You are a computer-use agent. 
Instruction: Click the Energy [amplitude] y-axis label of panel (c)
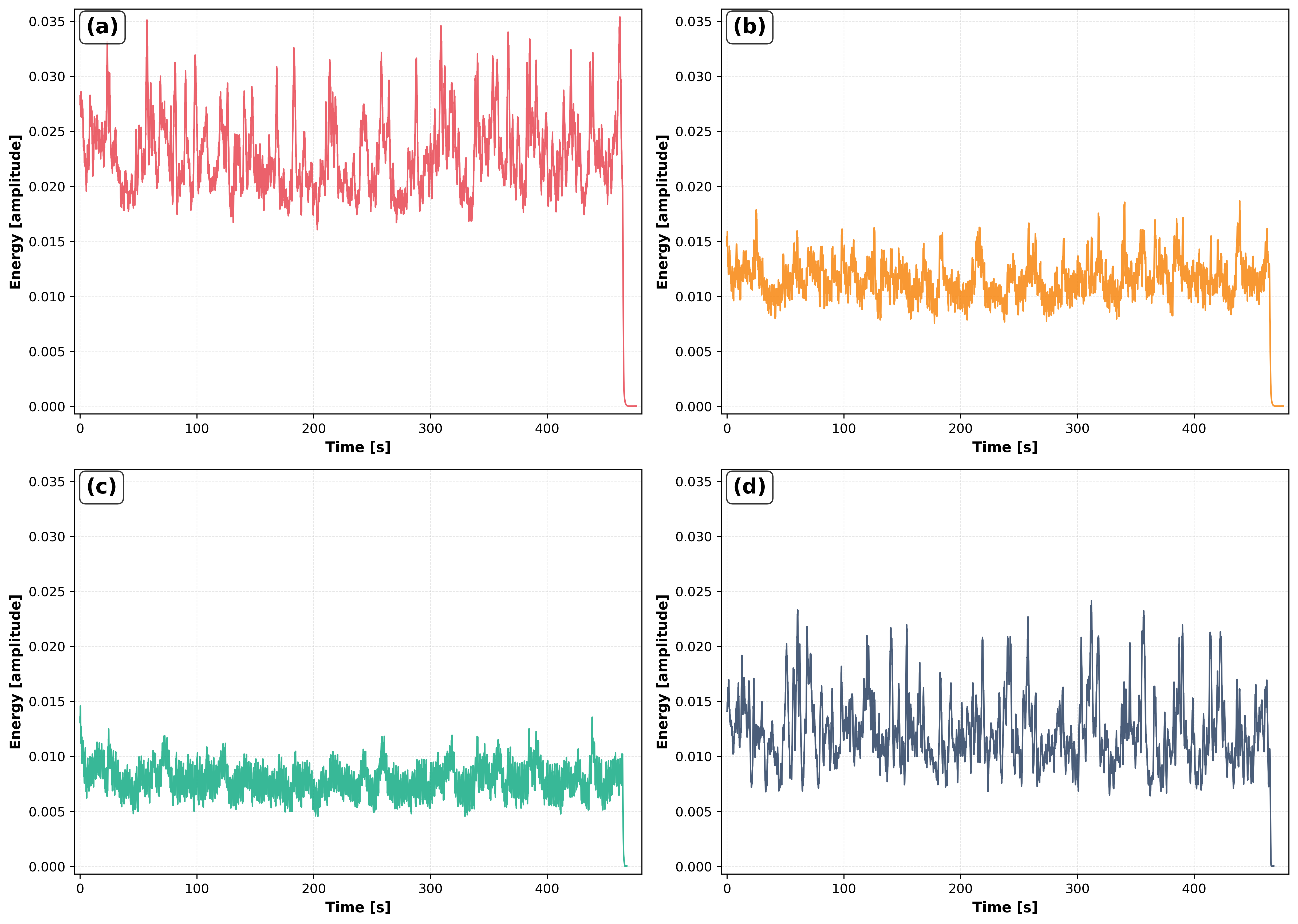pos(15,672)
